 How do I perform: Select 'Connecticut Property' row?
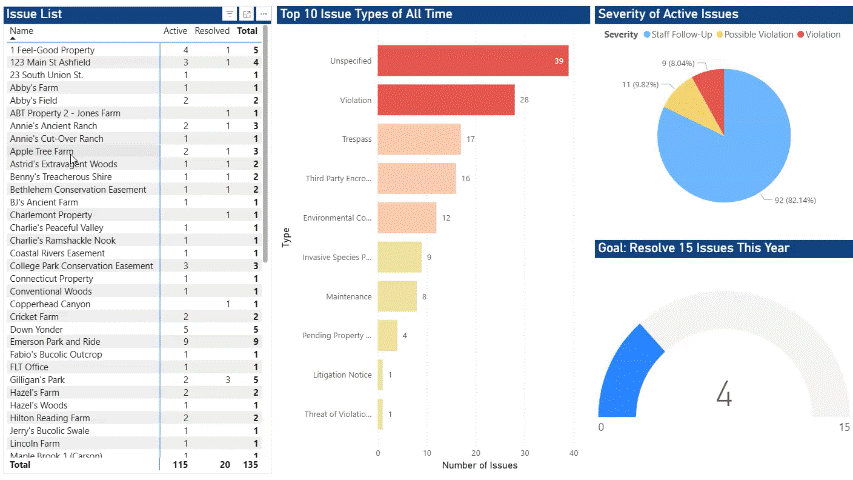(134, 279)
